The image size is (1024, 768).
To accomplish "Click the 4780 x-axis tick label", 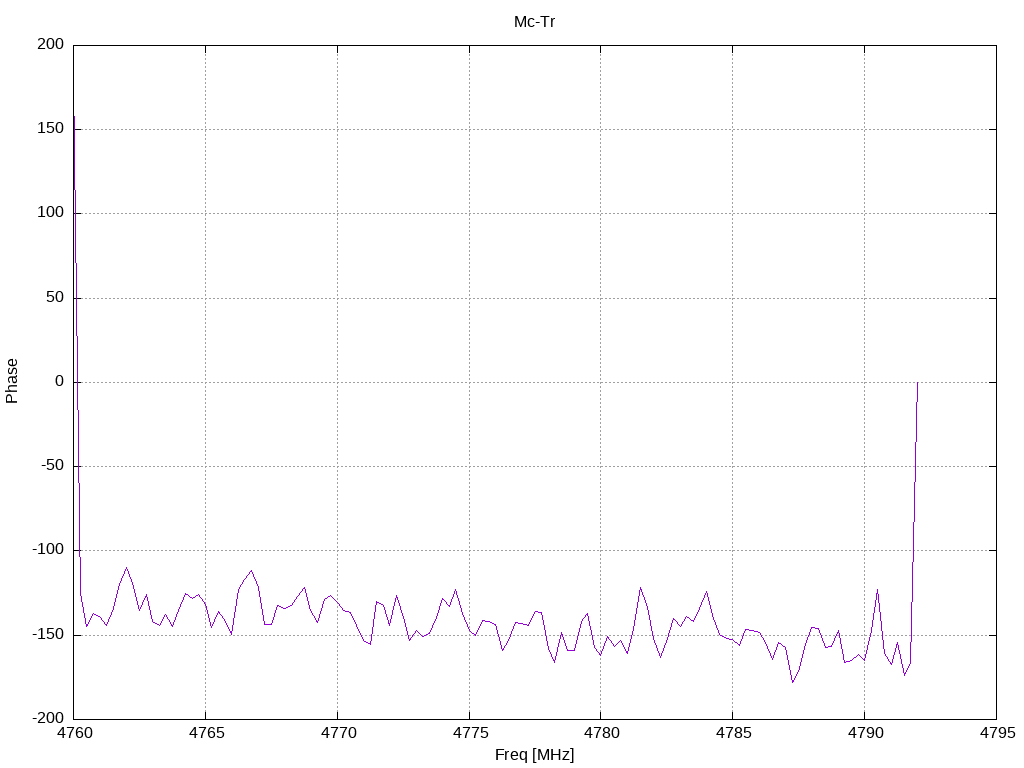I will (x=601, y=733).
